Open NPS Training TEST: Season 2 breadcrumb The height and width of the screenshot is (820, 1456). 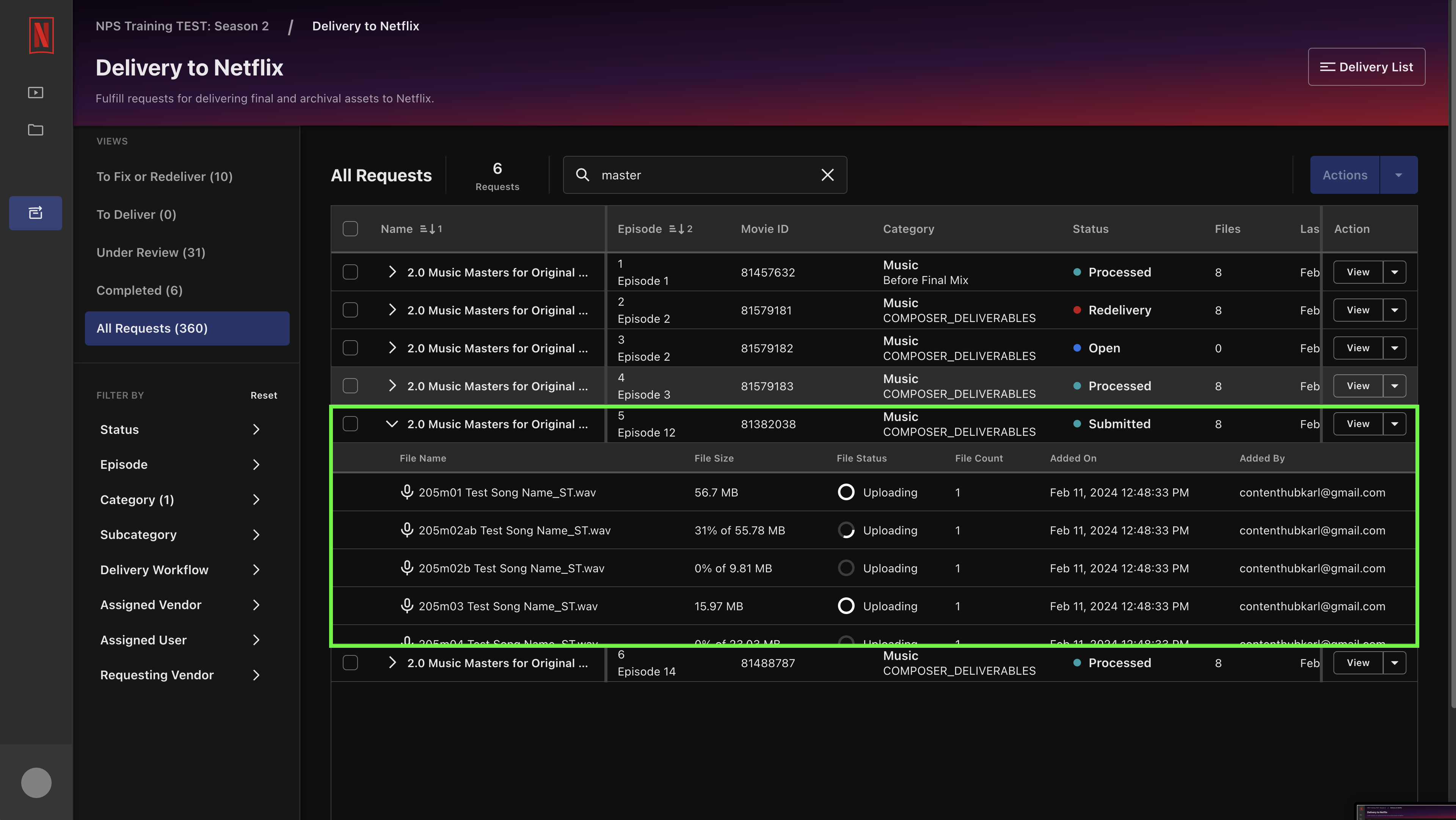point(182,26)
